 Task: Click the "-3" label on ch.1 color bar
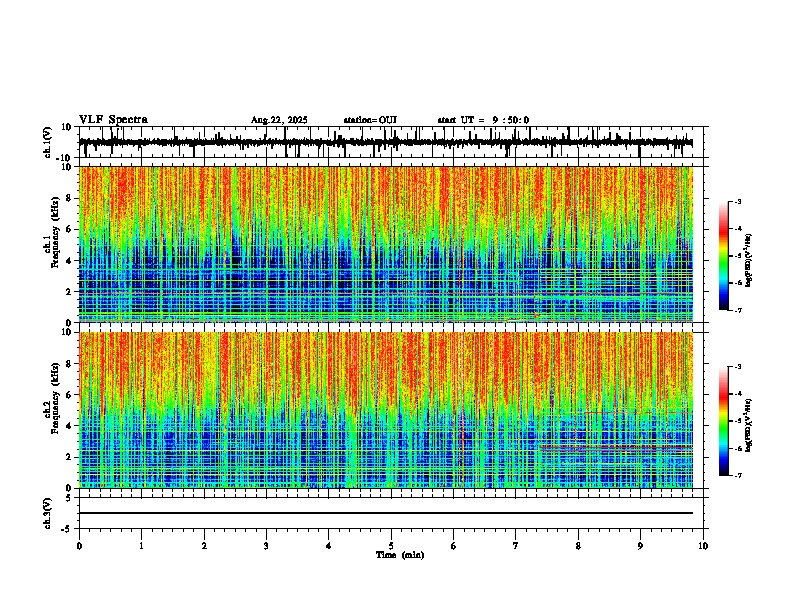tap(738, 202)
